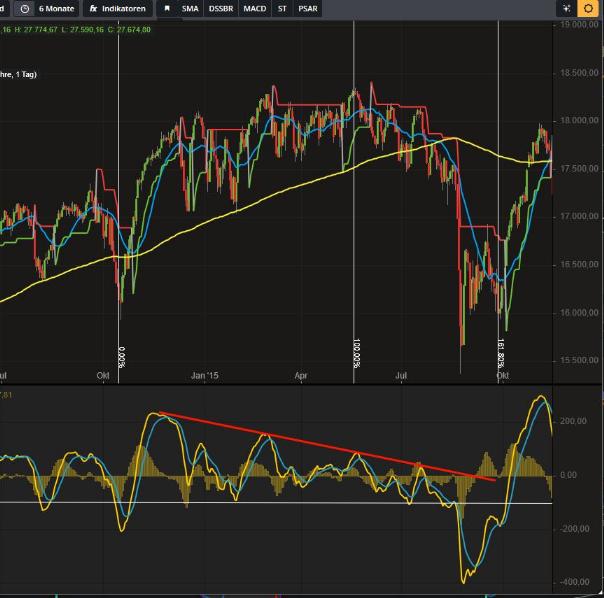This screenshot has width=604, height=598.
Task: Click the 19.000,00 price axis label
Action: point(579,24)
